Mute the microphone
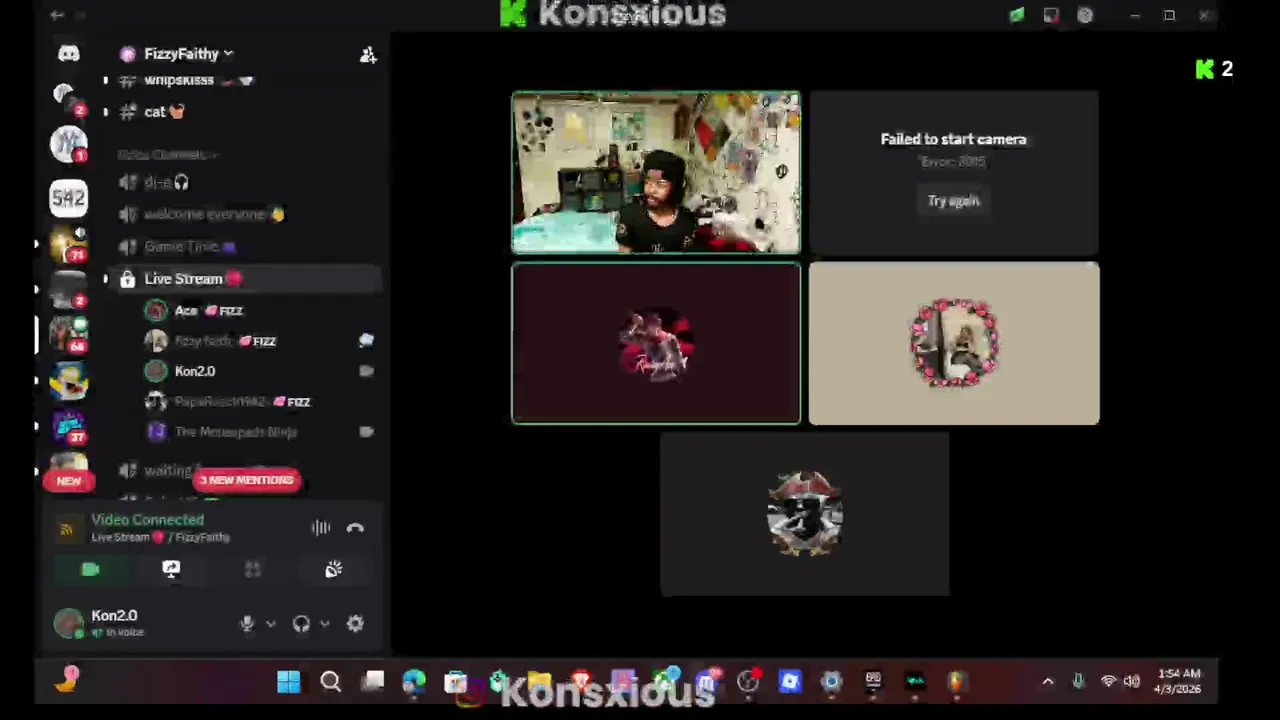This screenshot has width=1280, height=720. [x=247, y=624]
